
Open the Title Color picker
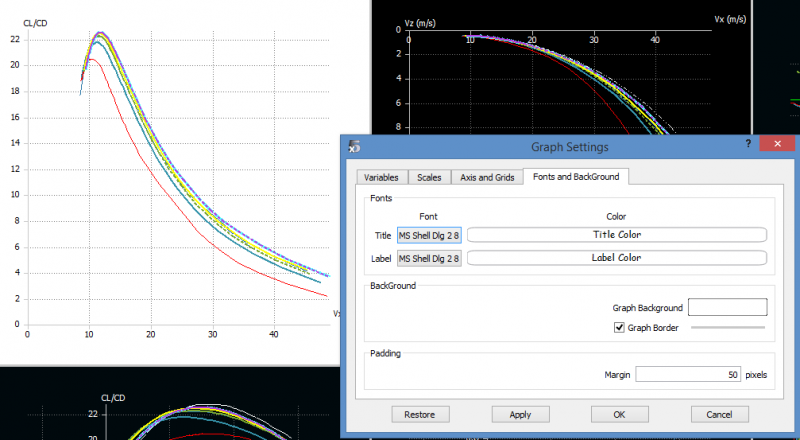[616, 235]
